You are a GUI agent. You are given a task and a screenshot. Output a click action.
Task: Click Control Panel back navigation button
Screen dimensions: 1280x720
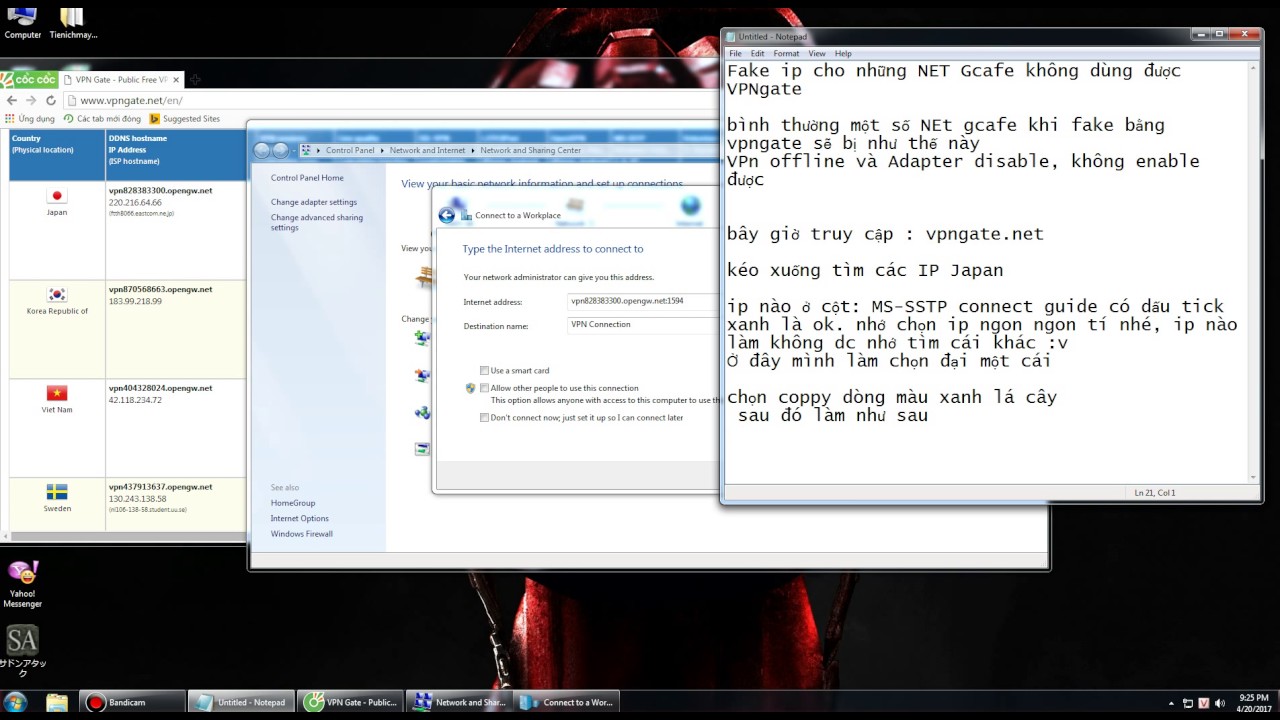click(262, 150)
